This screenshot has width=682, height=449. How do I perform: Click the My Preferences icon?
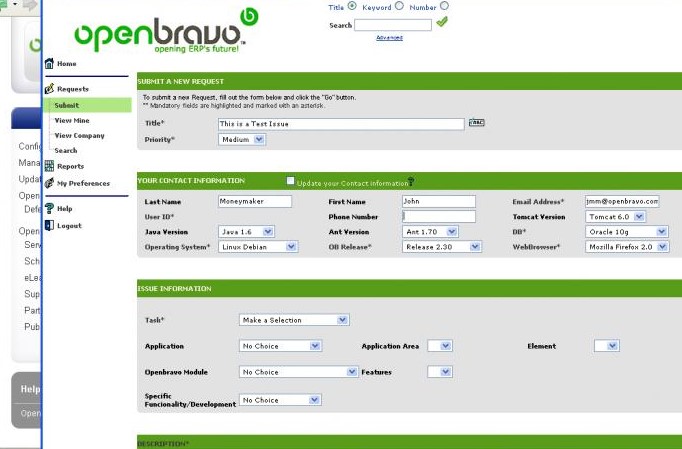[49, 183]
